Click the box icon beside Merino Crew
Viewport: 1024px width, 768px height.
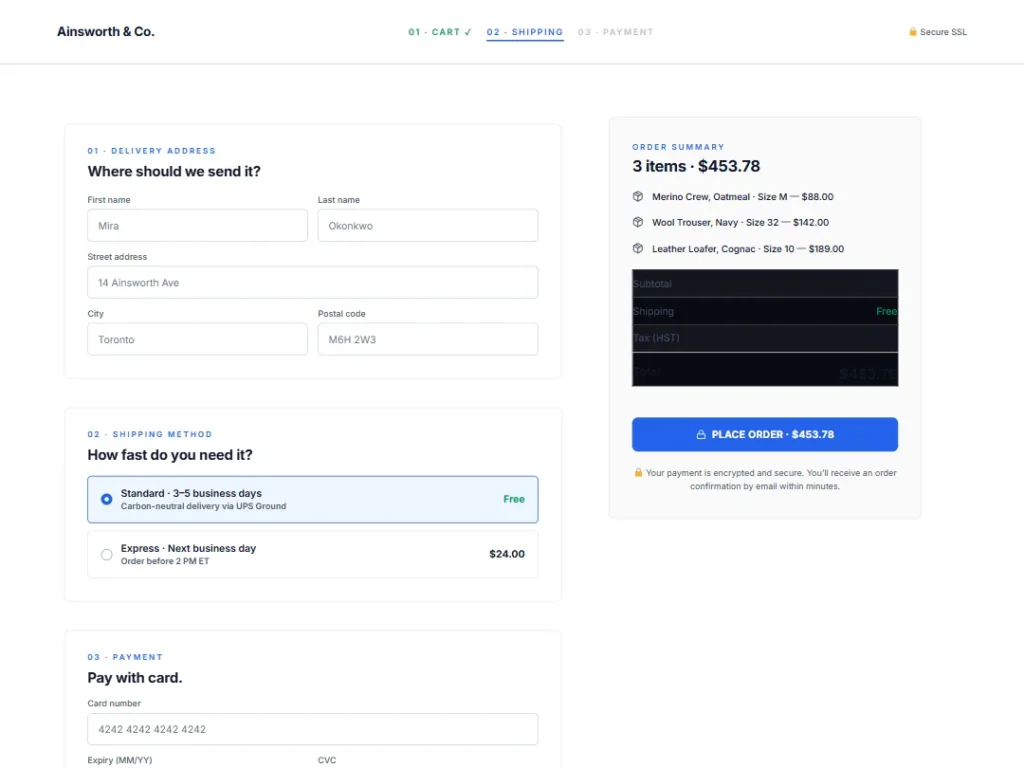pos(637,196)
